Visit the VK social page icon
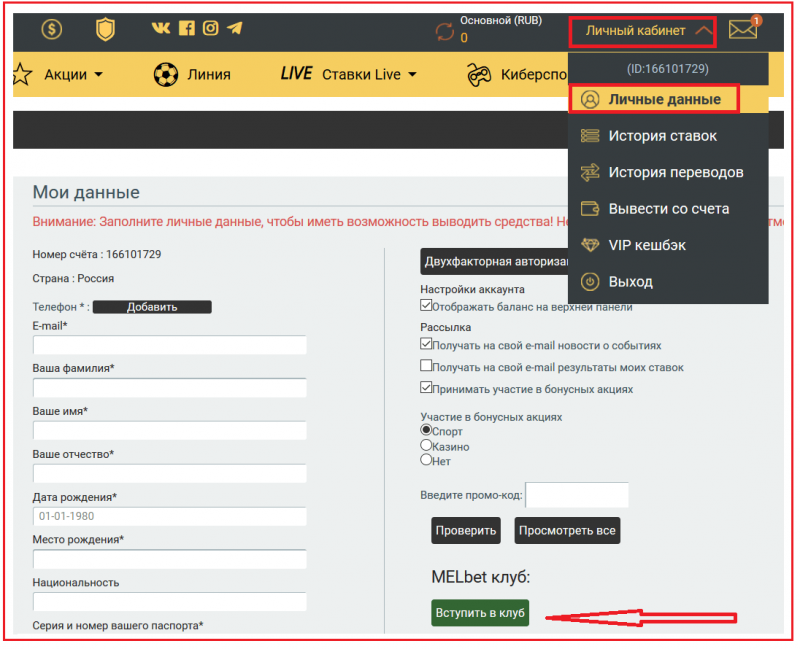 [x=161, y=28]
